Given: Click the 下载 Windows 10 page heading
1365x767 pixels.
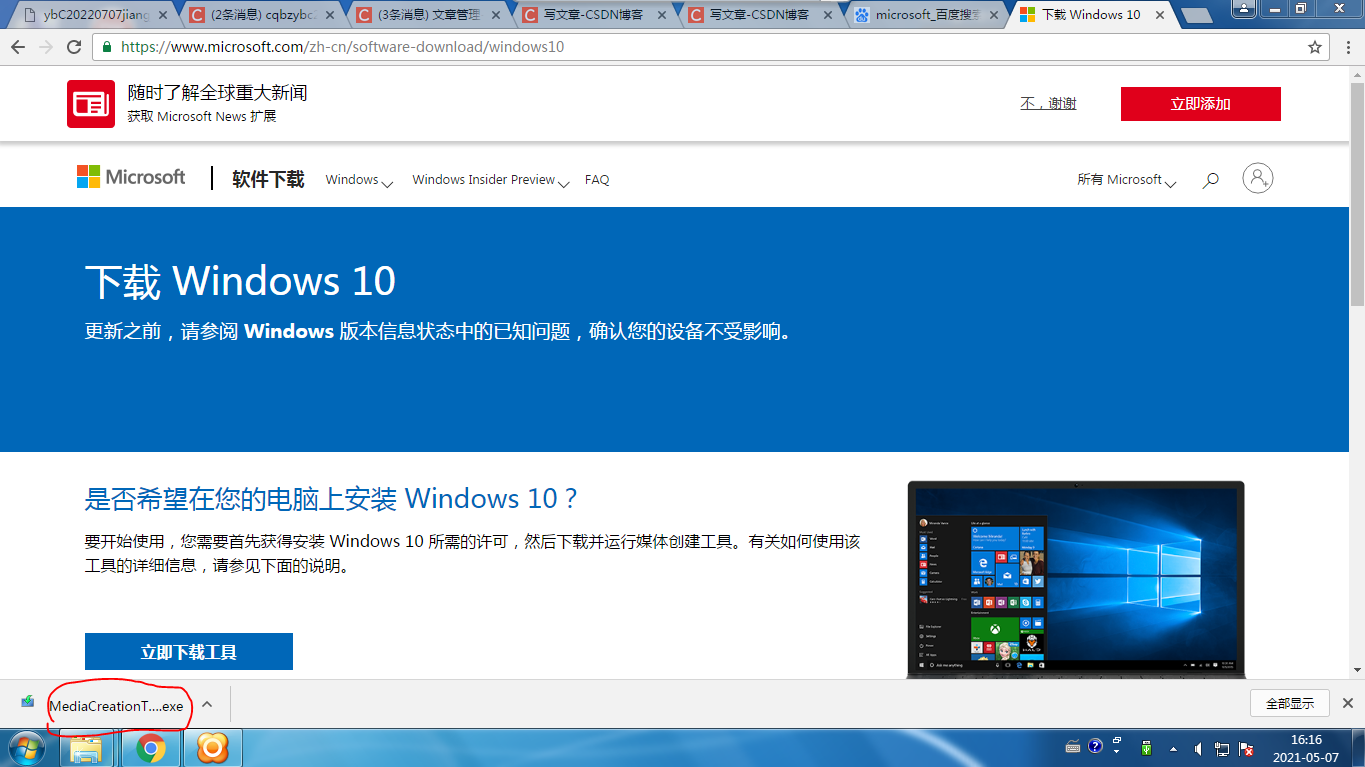Looking at the screenshot, I should click(240, 281).
